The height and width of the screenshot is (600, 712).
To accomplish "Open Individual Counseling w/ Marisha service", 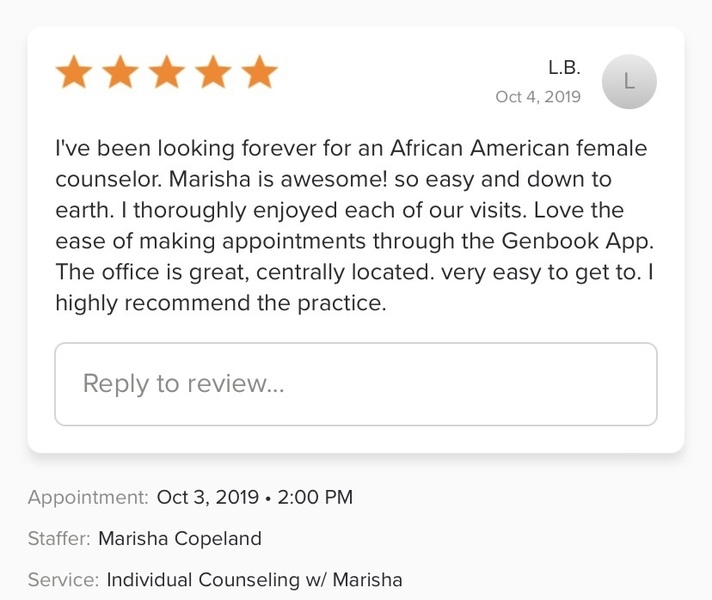I will point(255,579).
